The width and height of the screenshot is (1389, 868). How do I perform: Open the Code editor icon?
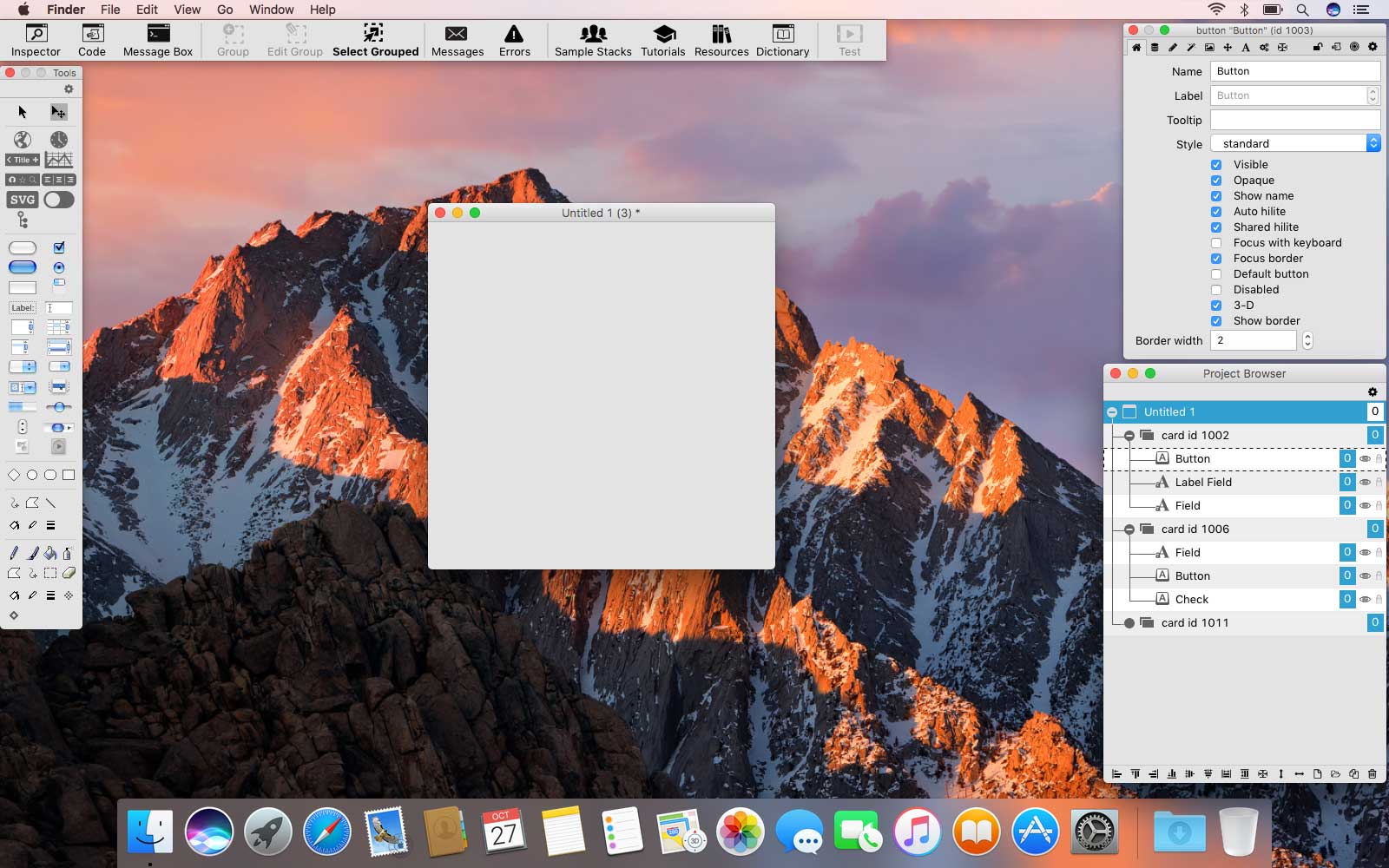pyautogui.click(x=92, y=40)
